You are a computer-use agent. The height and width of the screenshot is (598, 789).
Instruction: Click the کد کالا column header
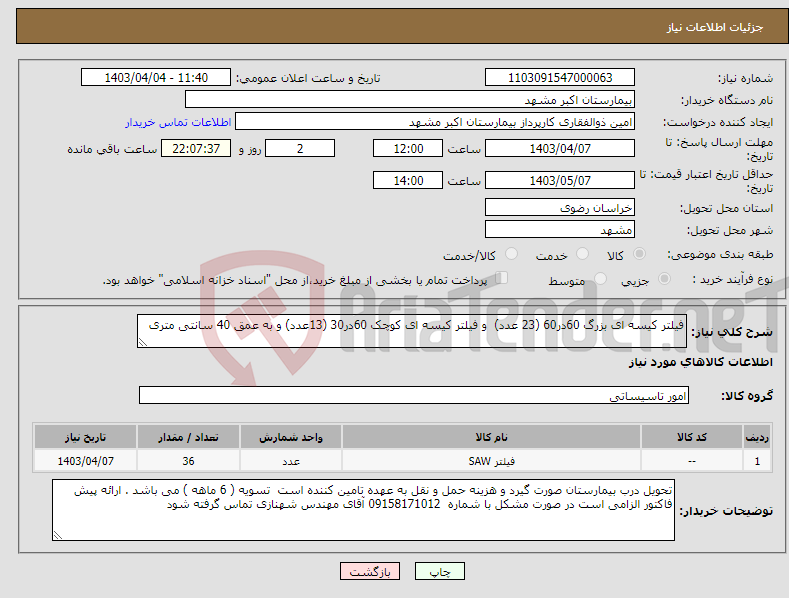pos(692,437)
